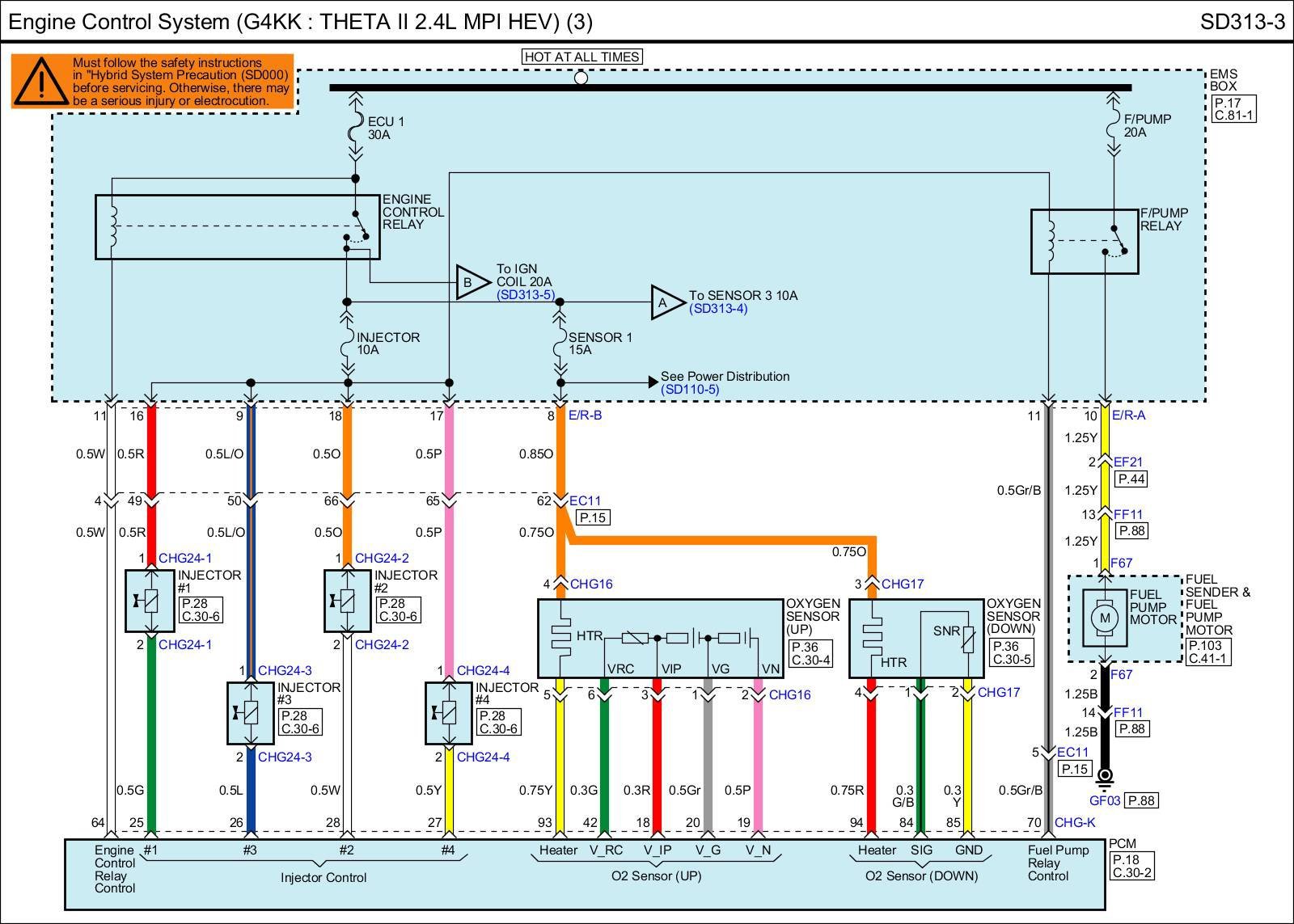This screenshot has height=924, width=1294.
Task: Click the triangle connector marked A
Action: (x=666, y=303)
